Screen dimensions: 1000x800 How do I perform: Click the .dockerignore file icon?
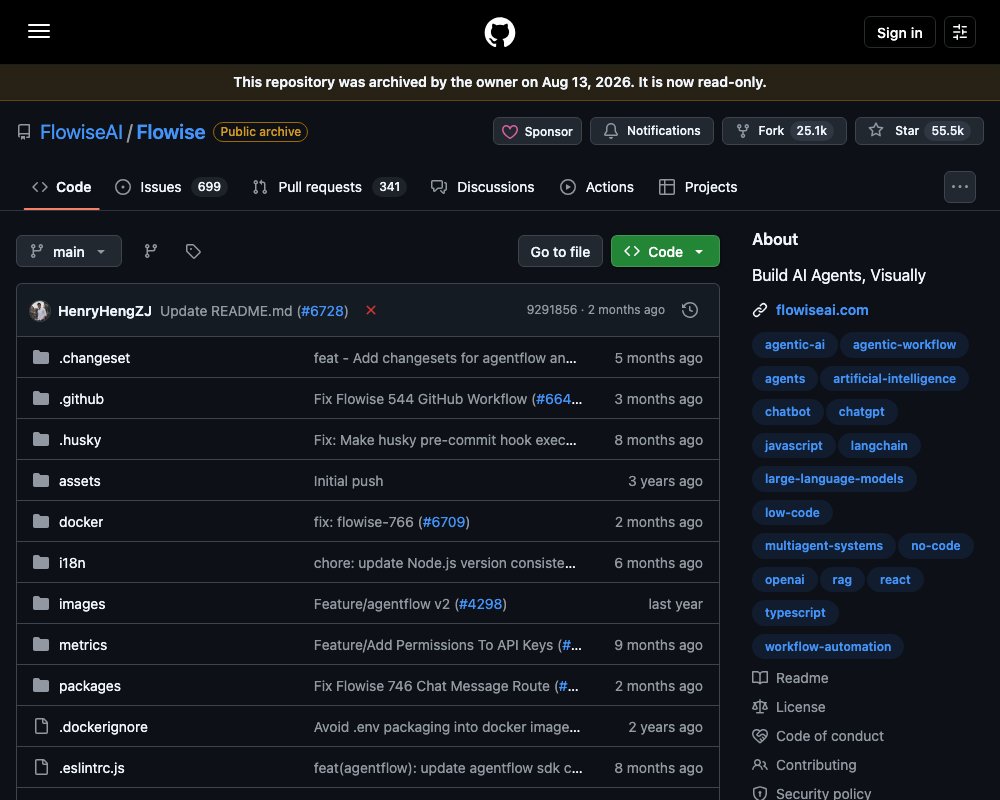pyautogui.click(x=41, y=727)
